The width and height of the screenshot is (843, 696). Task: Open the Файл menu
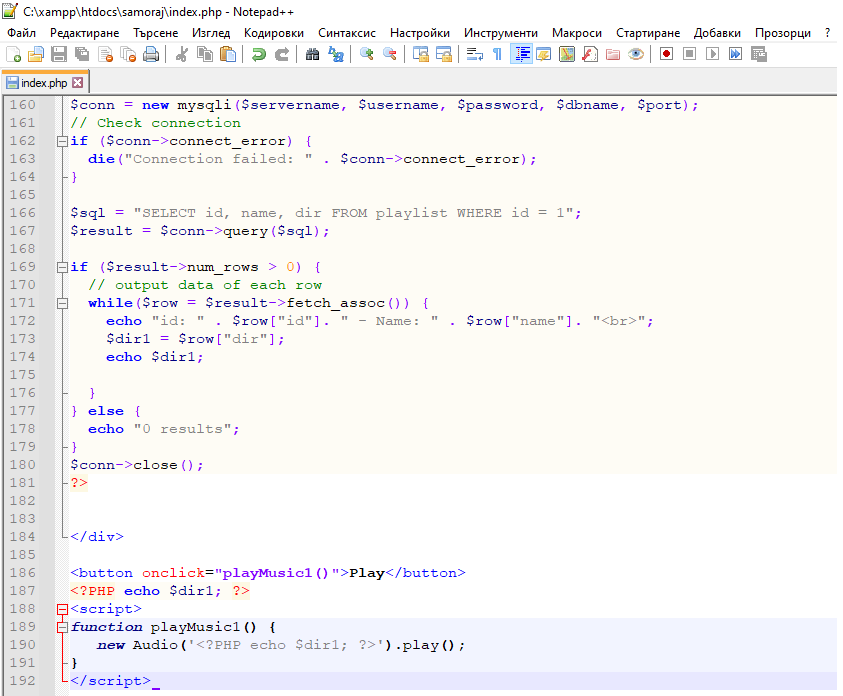[x=22, y=33]
